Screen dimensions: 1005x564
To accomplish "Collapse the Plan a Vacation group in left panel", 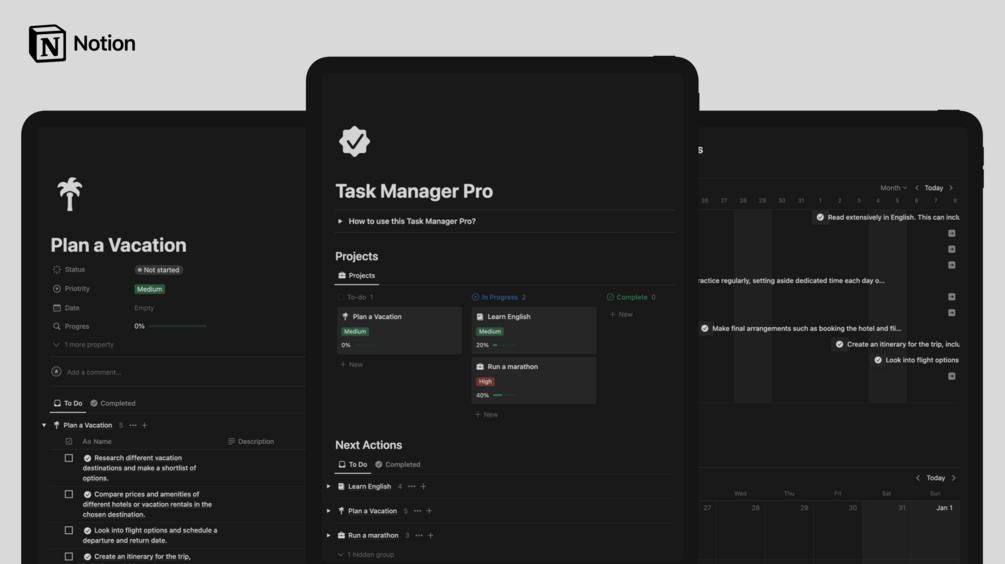I will (x=44, y=425).
